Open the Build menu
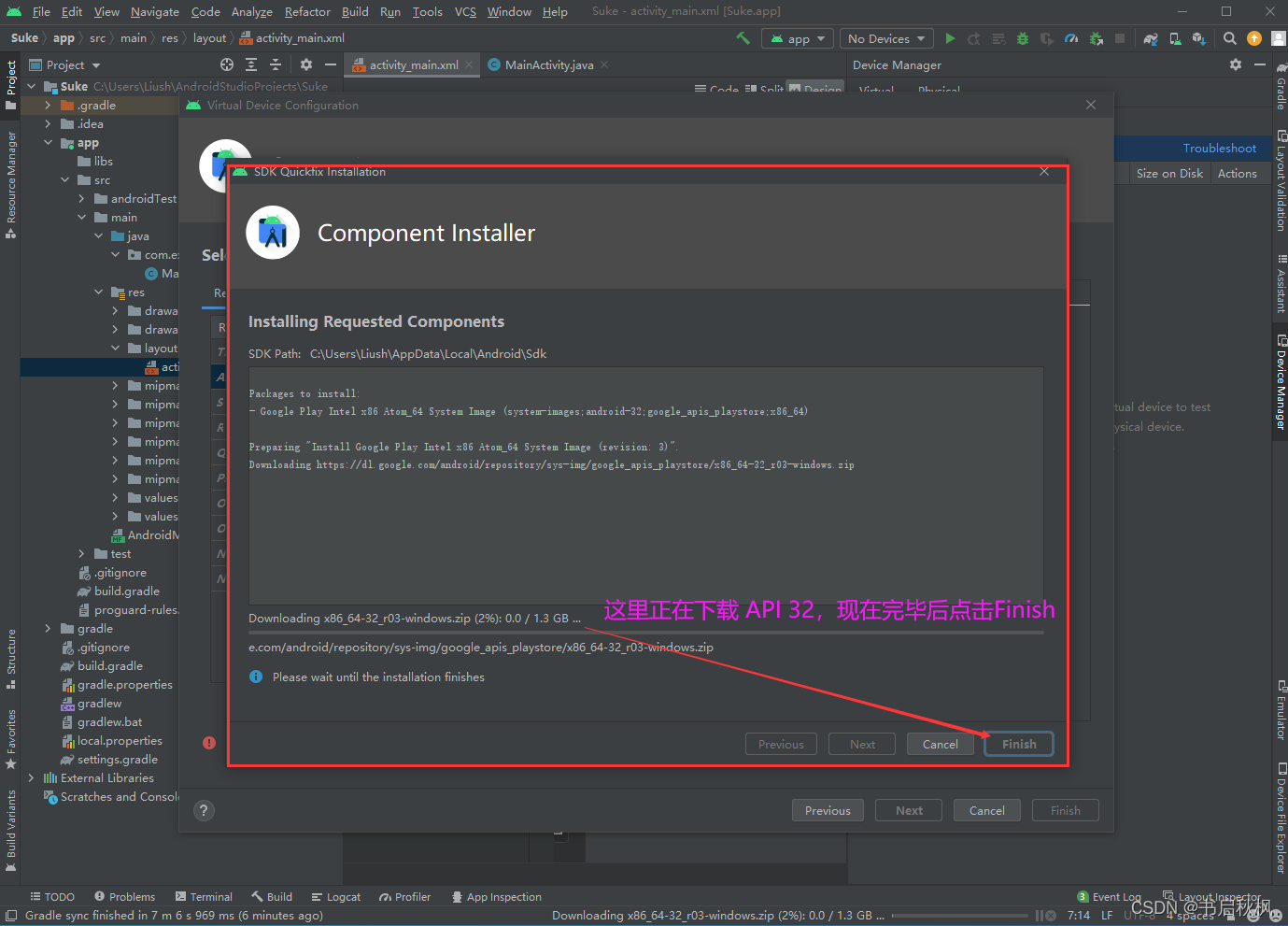This screenshot has height=926, width=1288. pos(355,11)
